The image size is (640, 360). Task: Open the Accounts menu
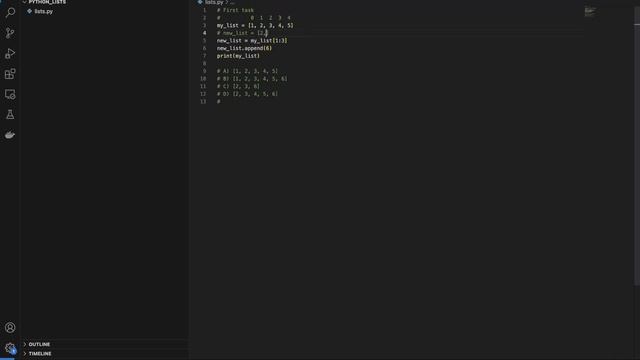coord(10,327)
